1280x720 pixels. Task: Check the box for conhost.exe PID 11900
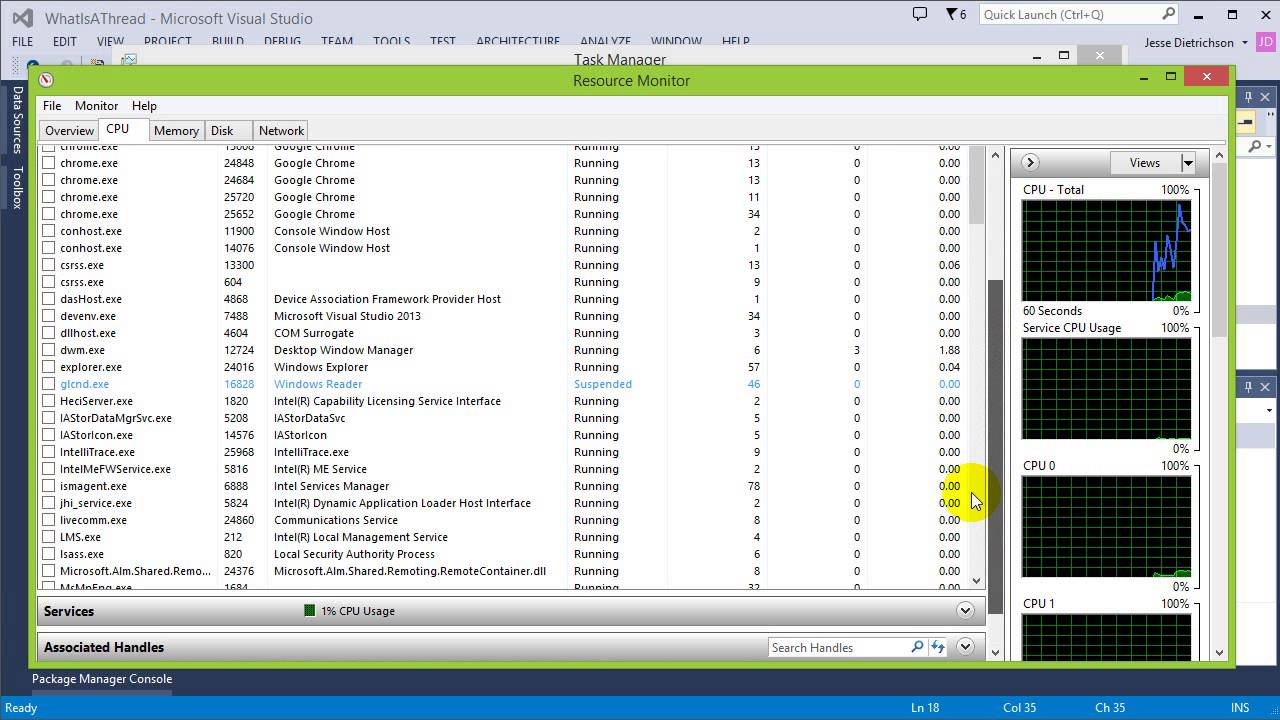click(x=48, y=231)
